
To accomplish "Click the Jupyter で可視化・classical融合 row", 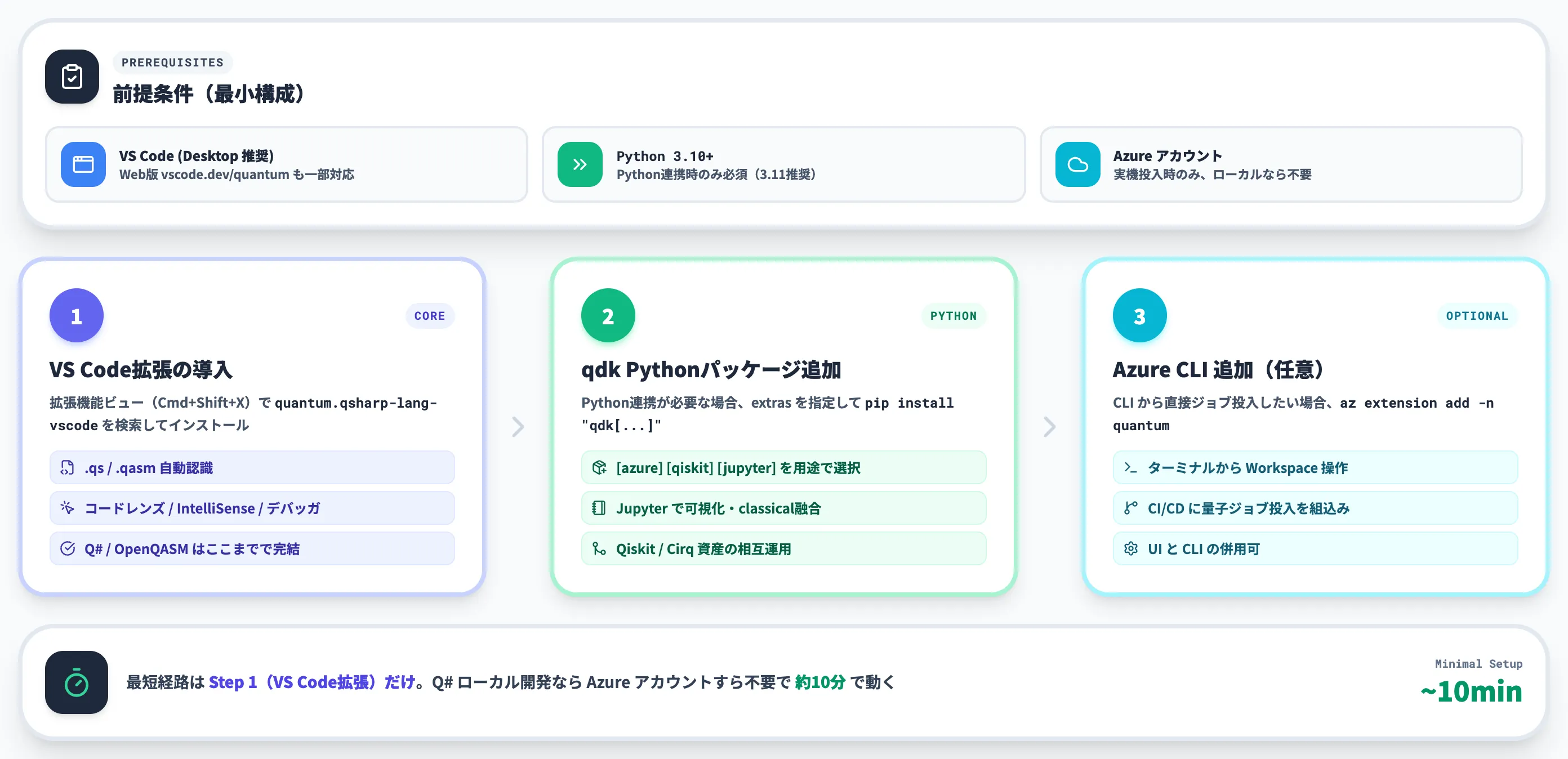I will (783, 508).
